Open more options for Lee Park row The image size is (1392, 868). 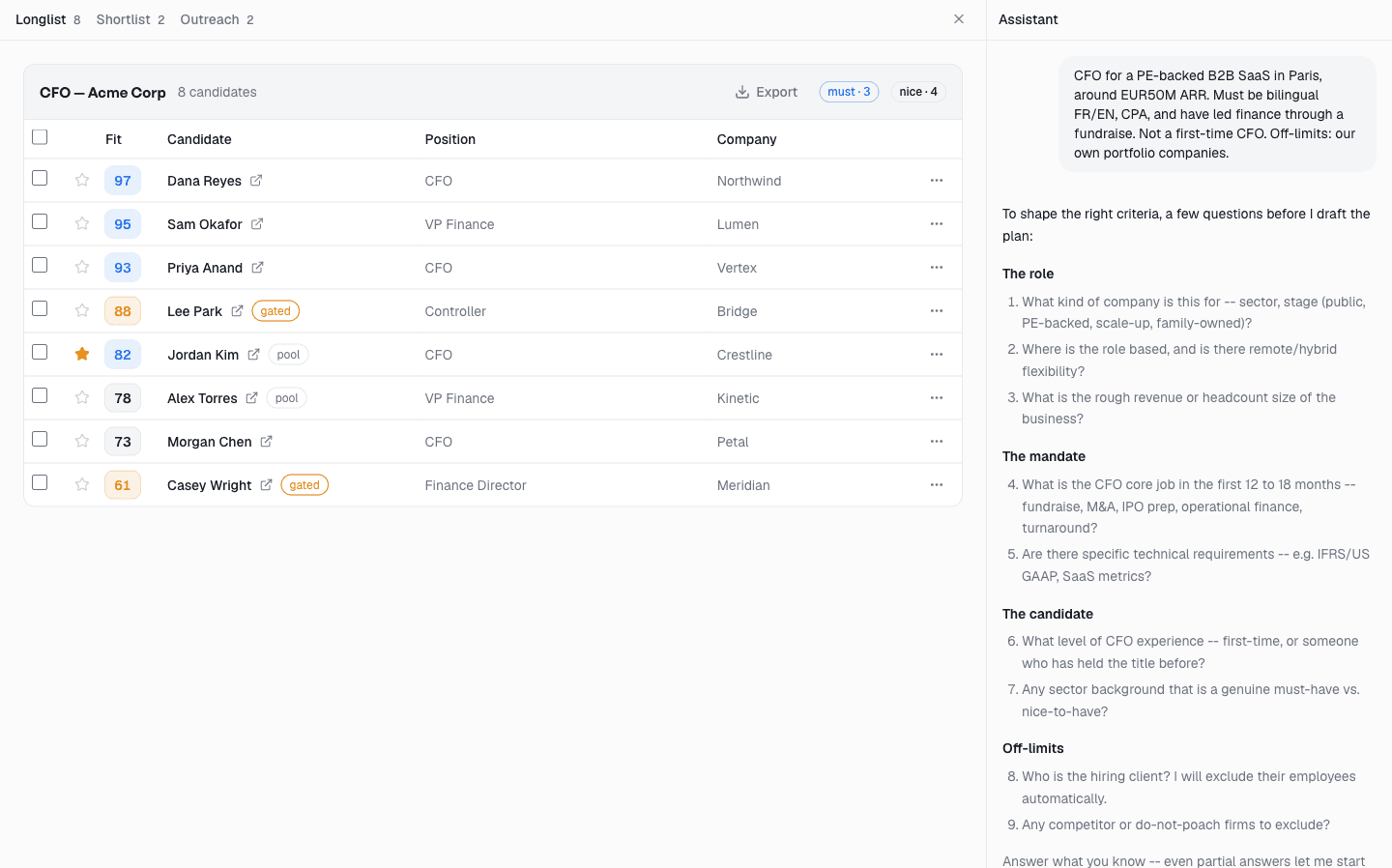(x=937, y=310)
